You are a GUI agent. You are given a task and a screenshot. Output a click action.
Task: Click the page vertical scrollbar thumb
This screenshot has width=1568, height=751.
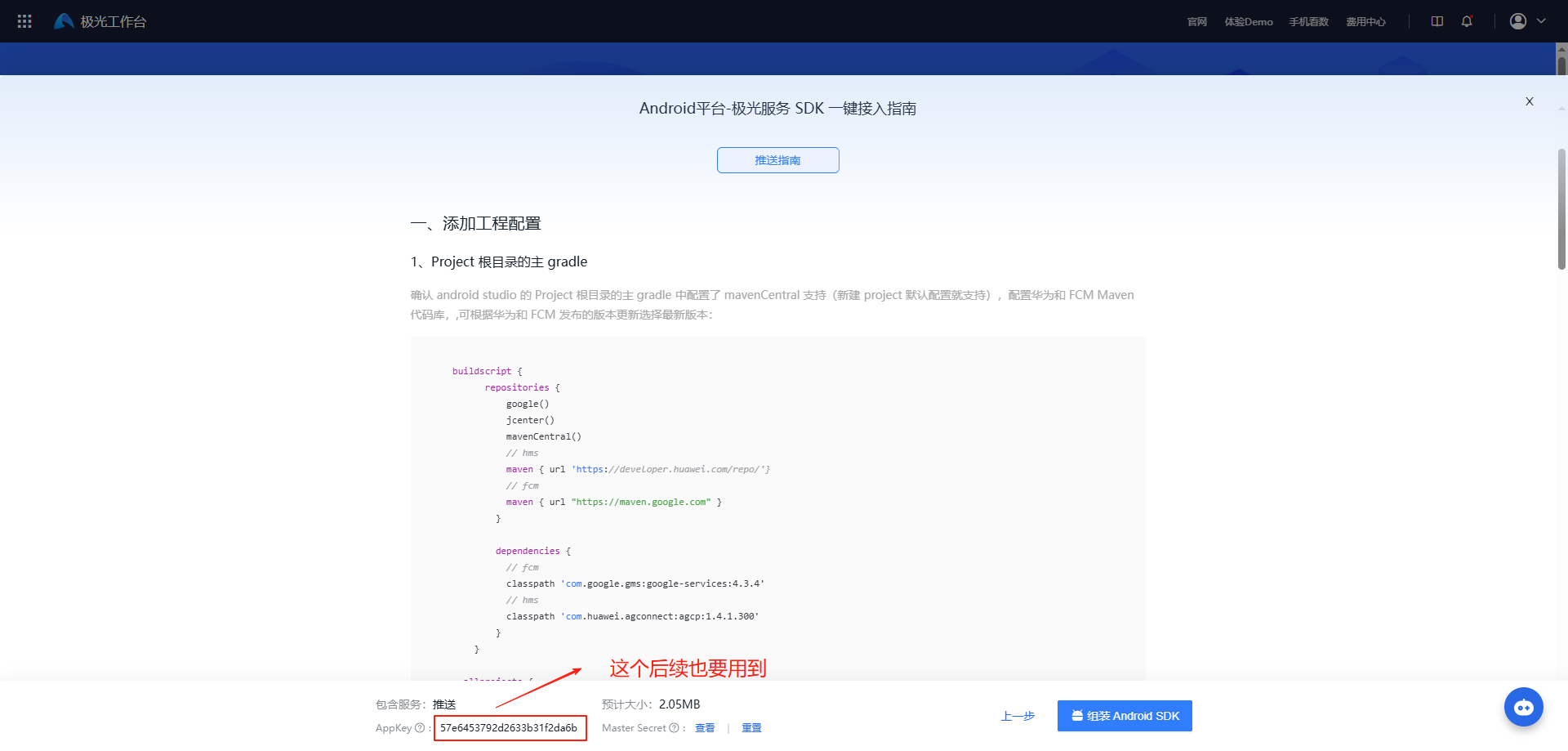tap(1561, 208)
